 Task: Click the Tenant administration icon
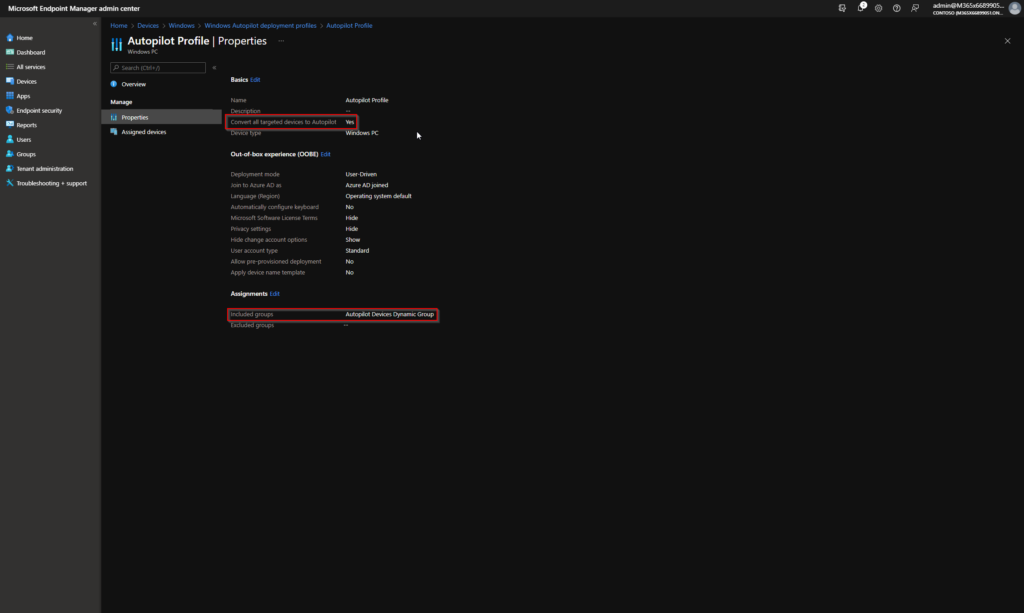pos(10,168)
